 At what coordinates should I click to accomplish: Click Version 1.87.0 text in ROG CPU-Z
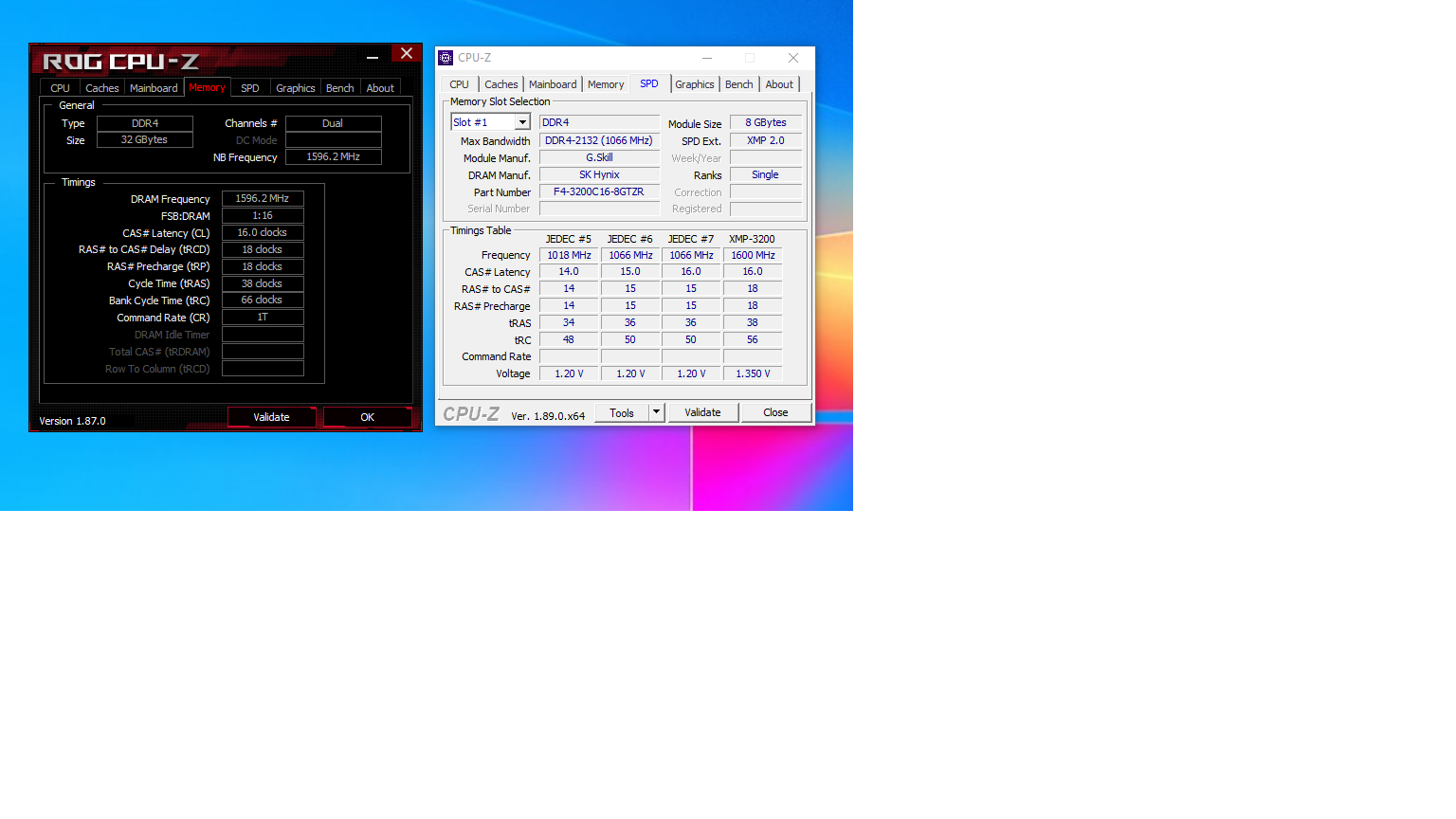coord(72,421)
